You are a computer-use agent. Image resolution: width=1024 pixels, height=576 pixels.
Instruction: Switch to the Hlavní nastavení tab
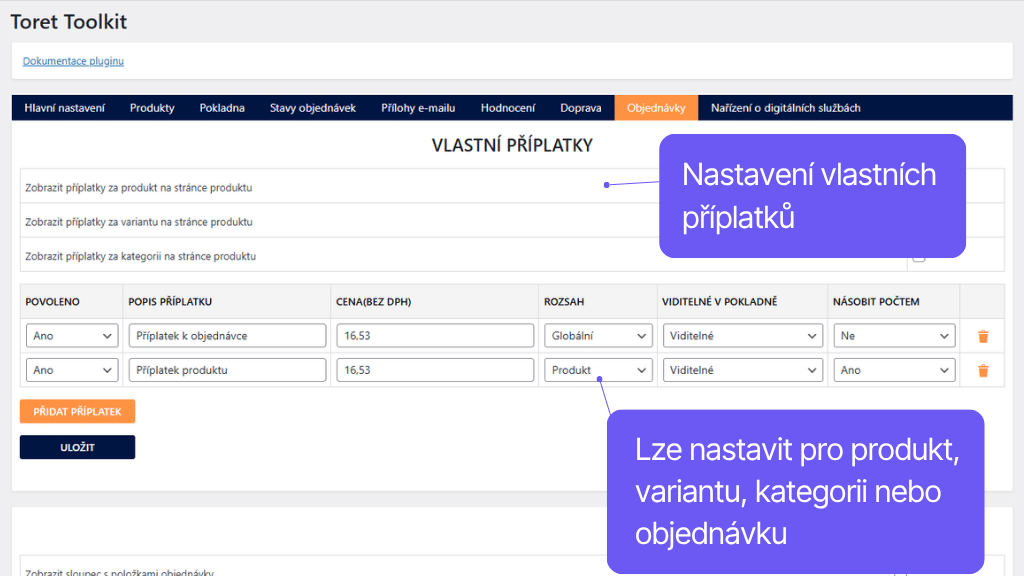click(63, 107)
